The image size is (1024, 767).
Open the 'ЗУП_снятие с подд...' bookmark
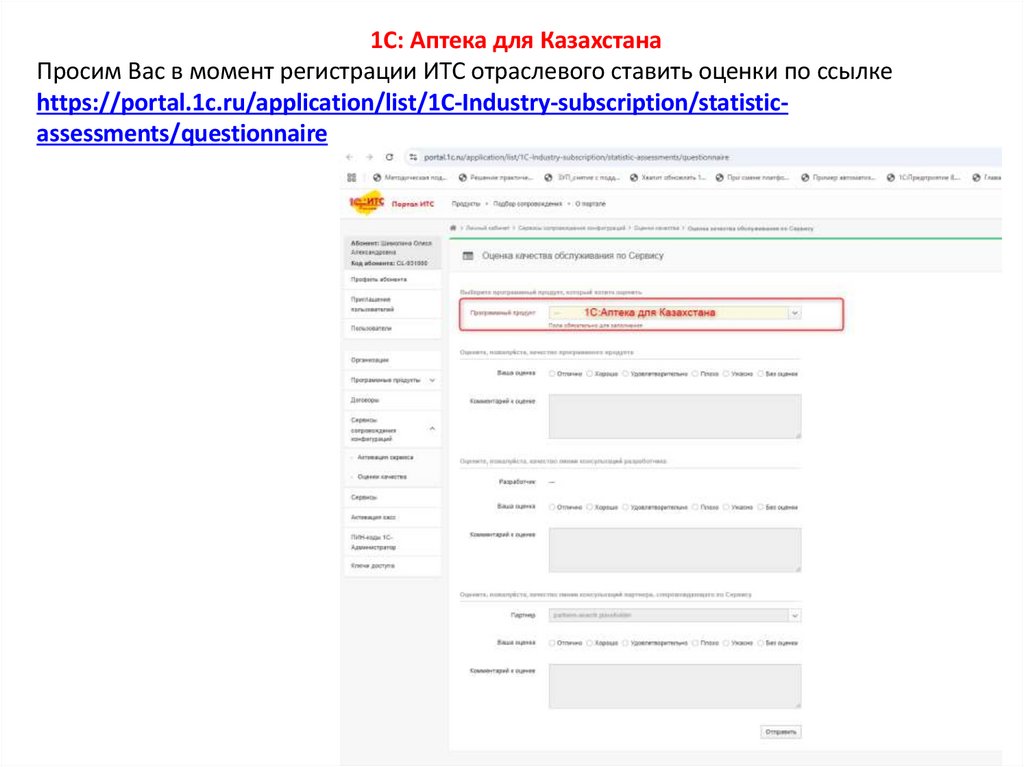pyautogui.click(x=582, y=178)
